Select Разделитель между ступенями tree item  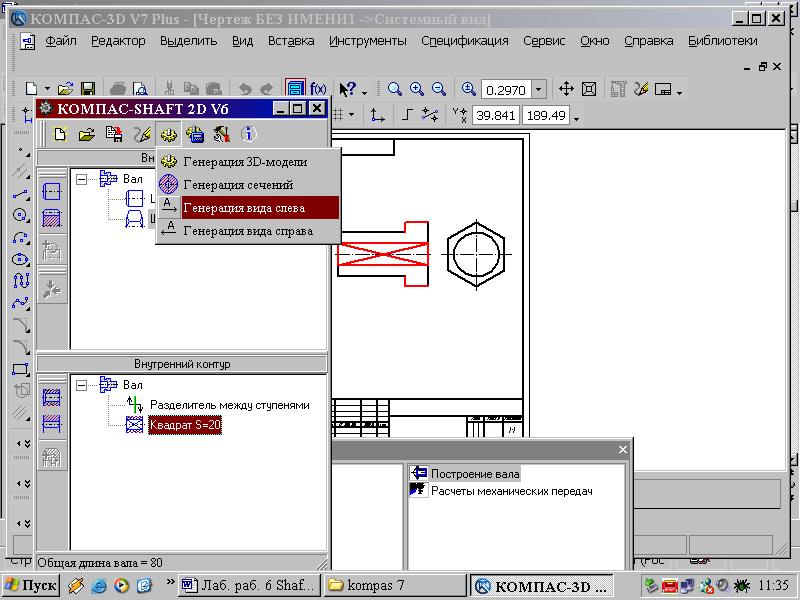230,405
